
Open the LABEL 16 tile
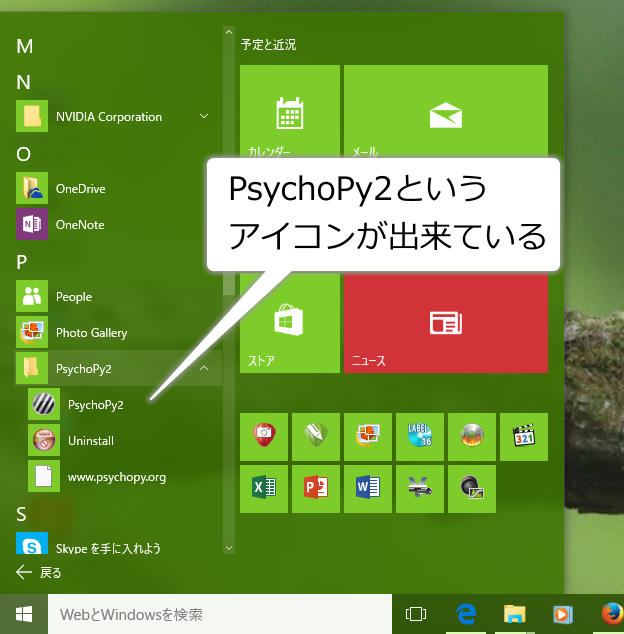click(420, 437)
